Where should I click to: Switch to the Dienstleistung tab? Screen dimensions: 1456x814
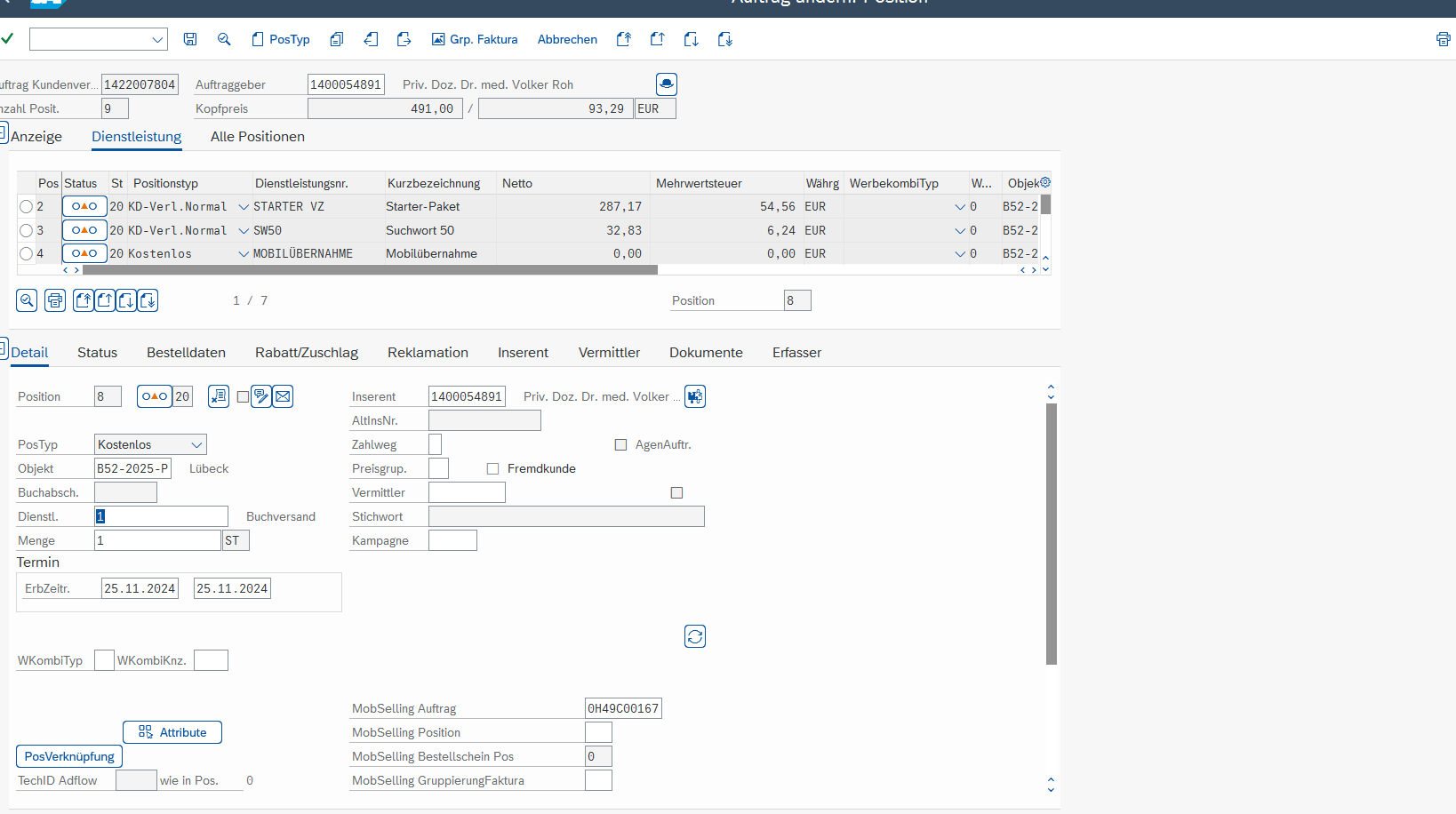click(x=137, y=136)
